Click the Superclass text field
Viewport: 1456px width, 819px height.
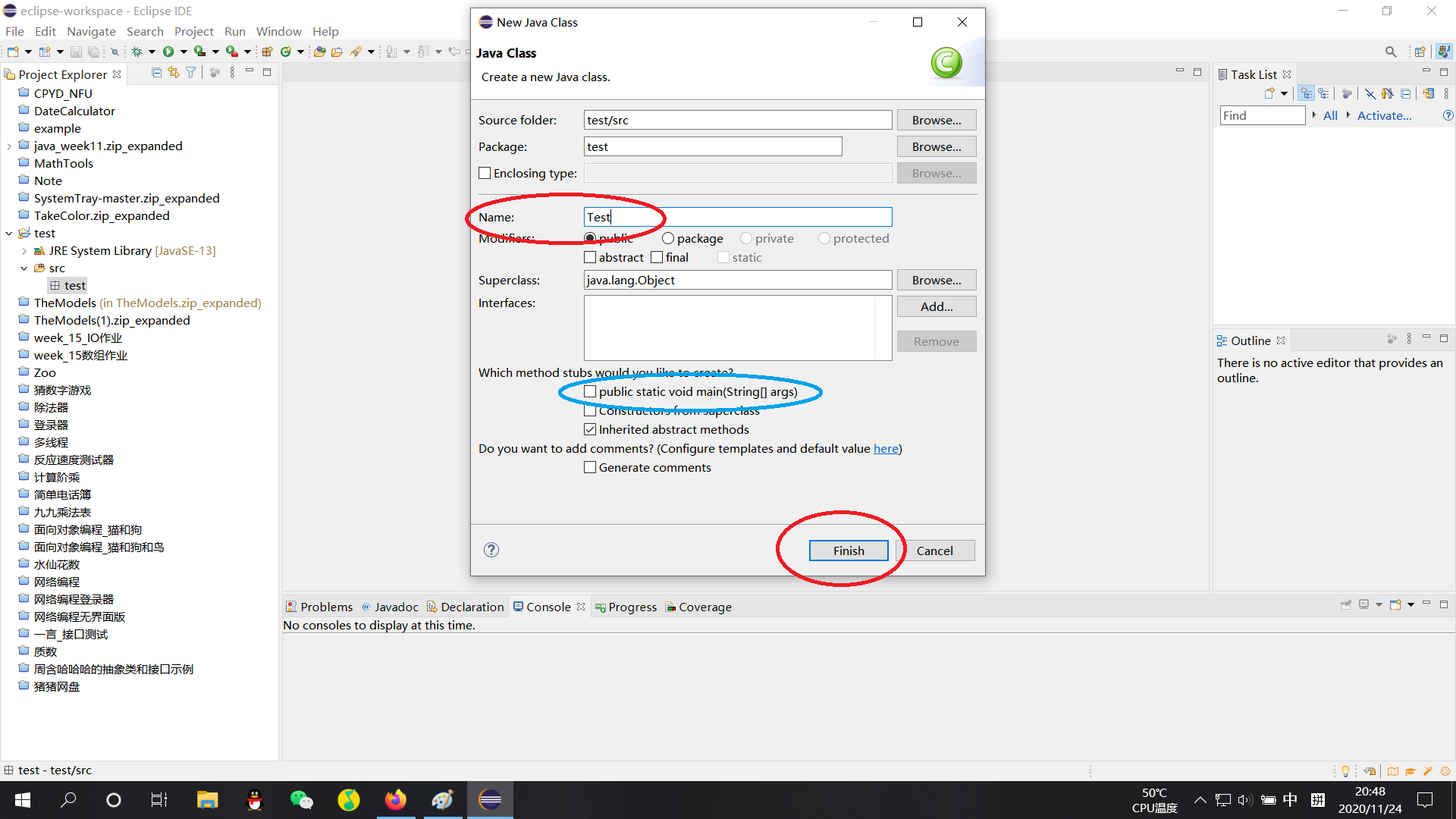(x=737, y=280)
